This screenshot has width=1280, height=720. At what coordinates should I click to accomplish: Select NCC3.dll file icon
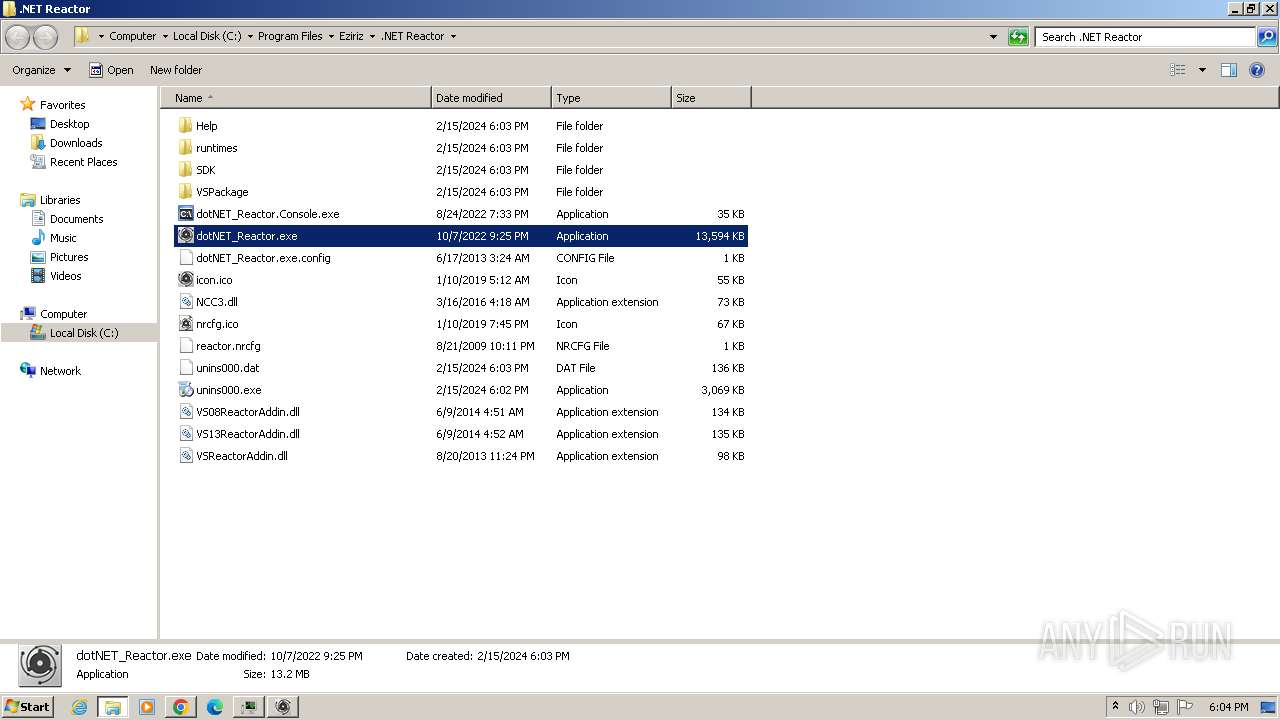click(x=186, y=302)
